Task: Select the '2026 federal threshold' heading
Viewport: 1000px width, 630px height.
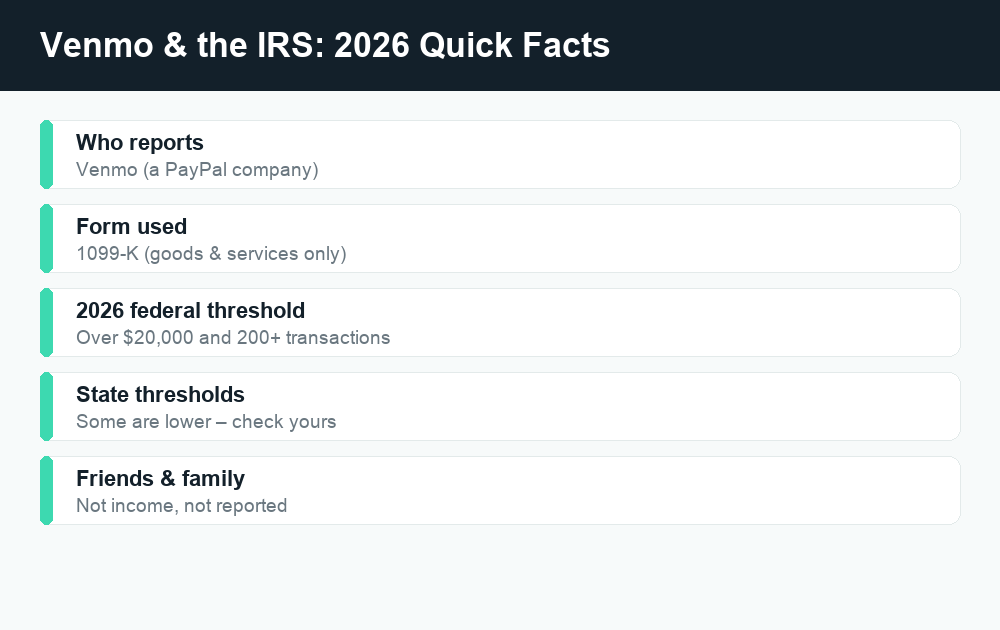Action: (x=191, y=311)
